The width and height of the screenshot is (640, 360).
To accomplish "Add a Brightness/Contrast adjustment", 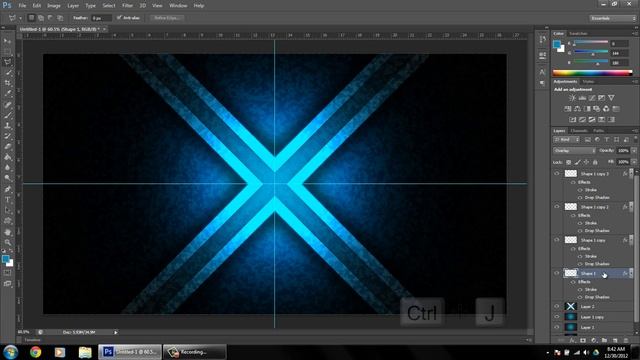I will (572, 98).
